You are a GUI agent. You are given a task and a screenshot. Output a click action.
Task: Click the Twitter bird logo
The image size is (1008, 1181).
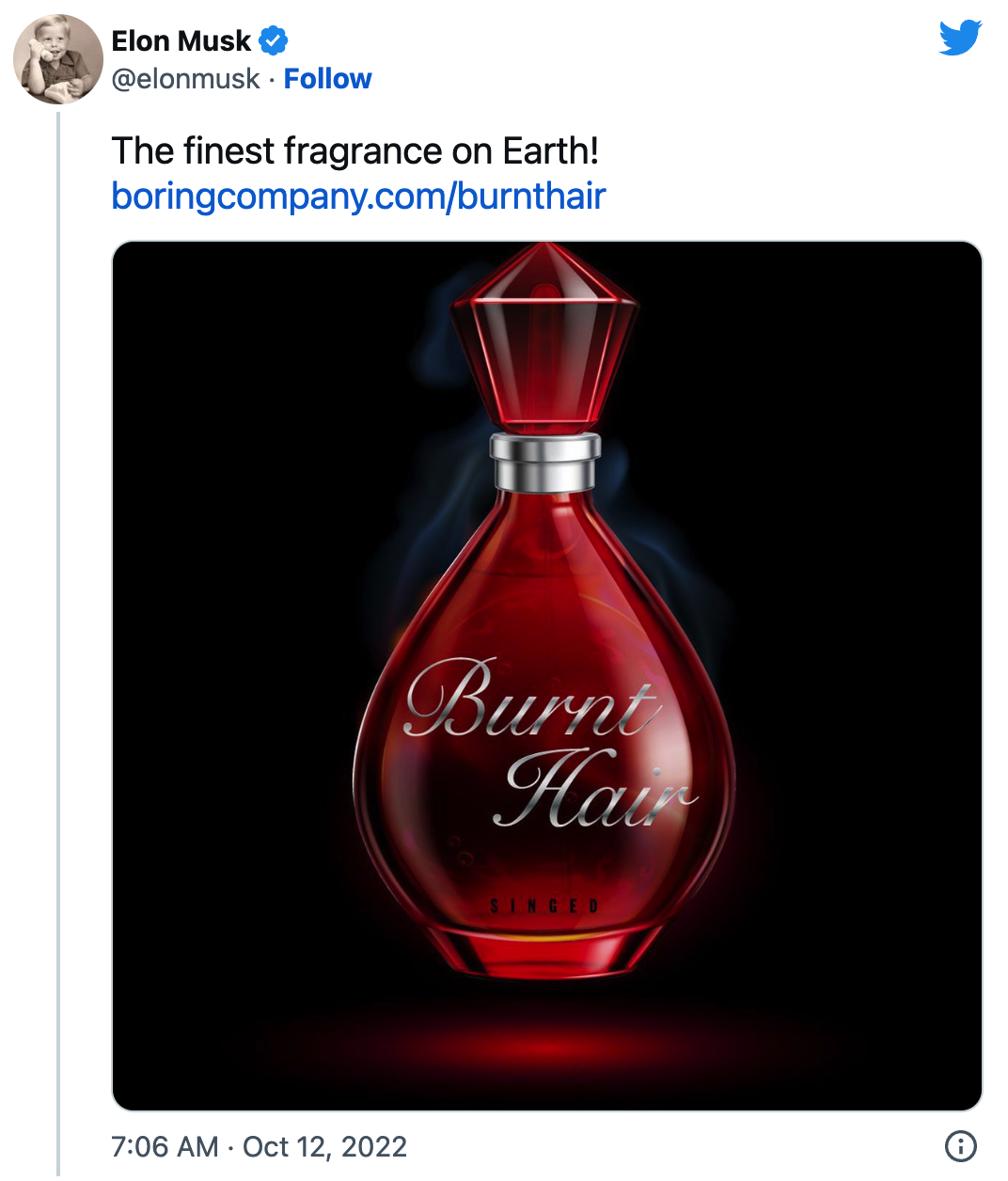[x=960, y=39]
